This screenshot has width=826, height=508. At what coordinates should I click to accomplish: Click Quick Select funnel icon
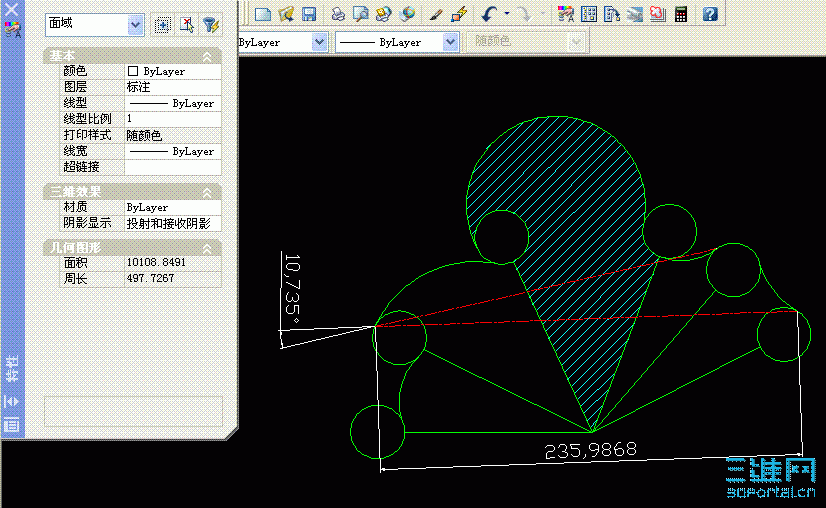point(211,25)
